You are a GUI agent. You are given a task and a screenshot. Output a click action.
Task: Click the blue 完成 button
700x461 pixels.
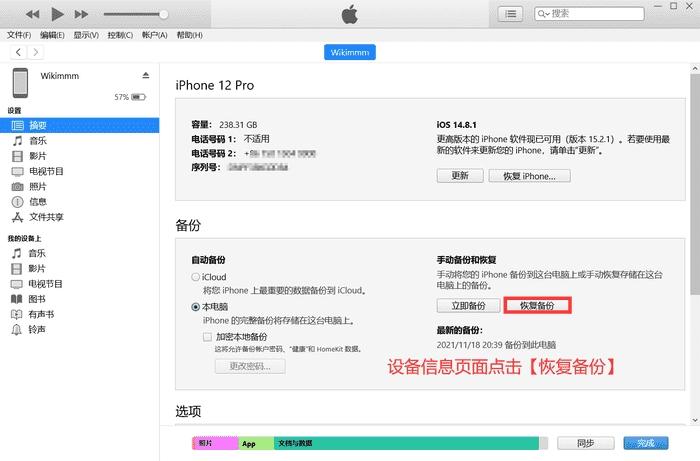point(646,443)
